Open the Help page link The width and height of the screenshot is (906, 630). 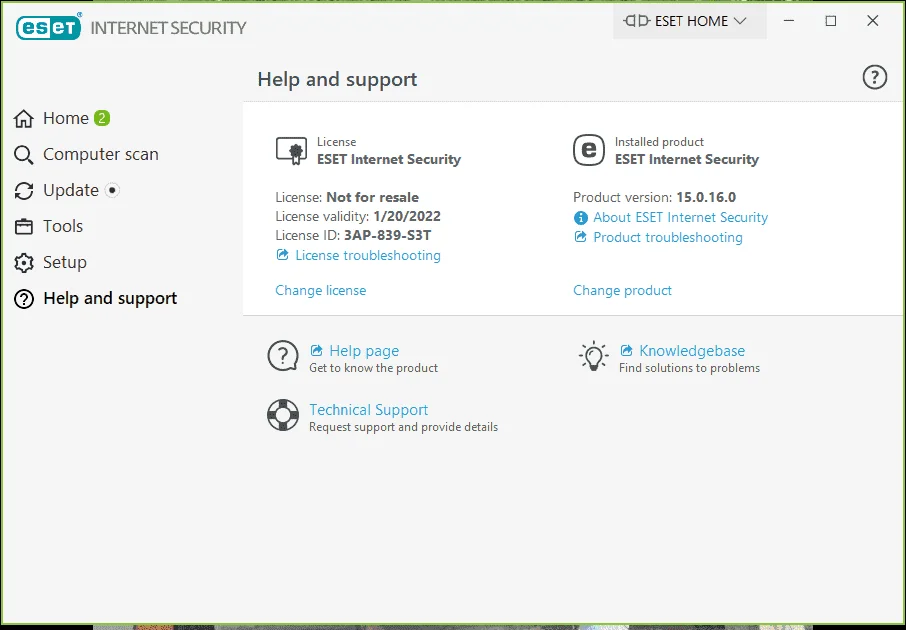click(364, 351)
